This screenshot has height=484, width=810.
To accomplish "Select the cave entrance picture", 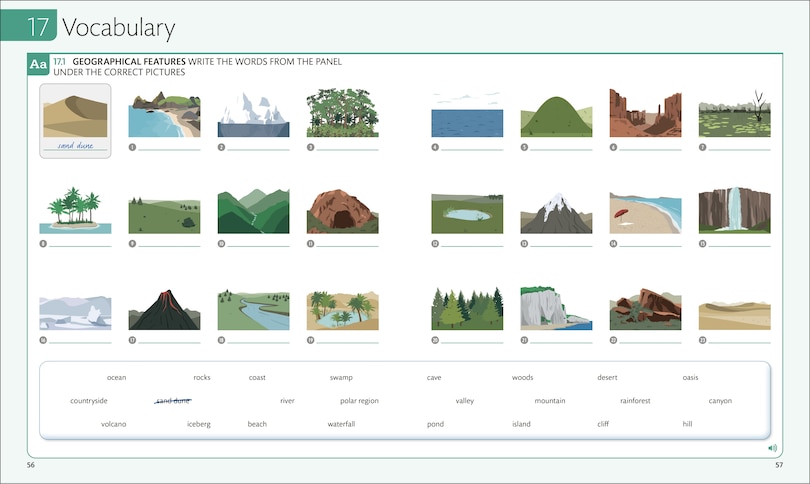I will coord(342,211).
